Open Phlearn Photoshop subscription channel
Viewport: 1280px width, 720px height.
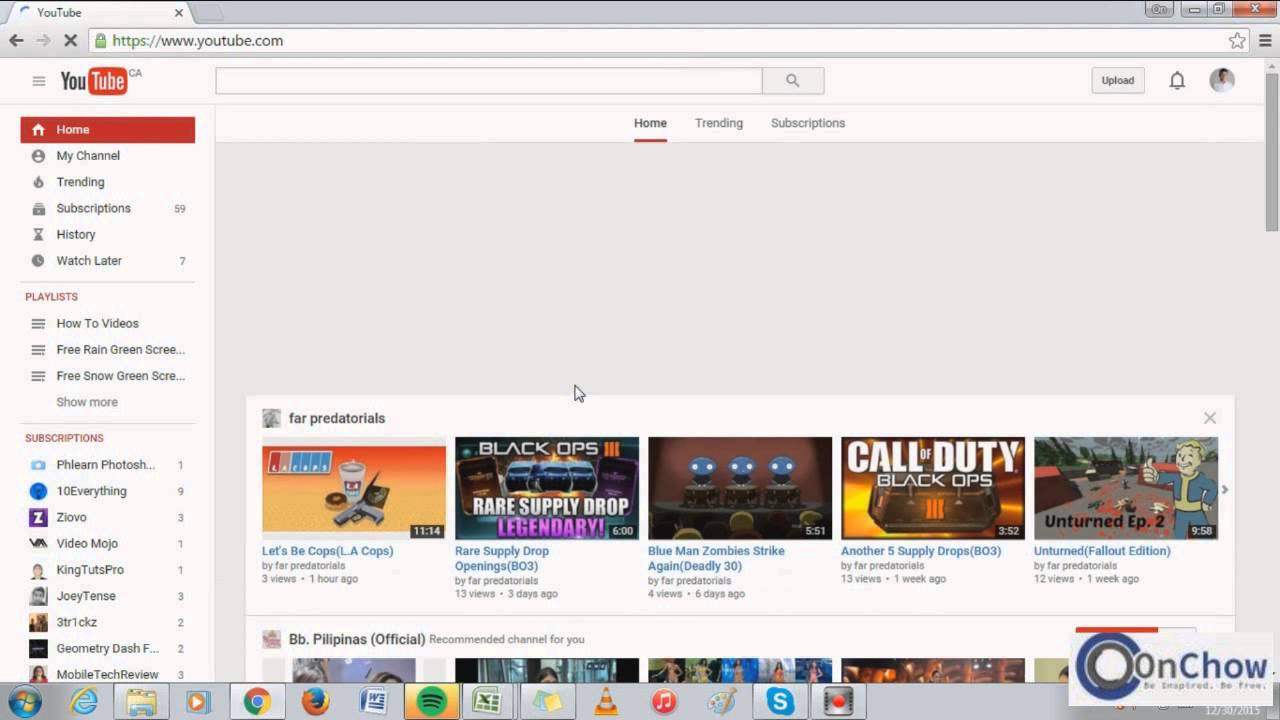click(107, 465)
